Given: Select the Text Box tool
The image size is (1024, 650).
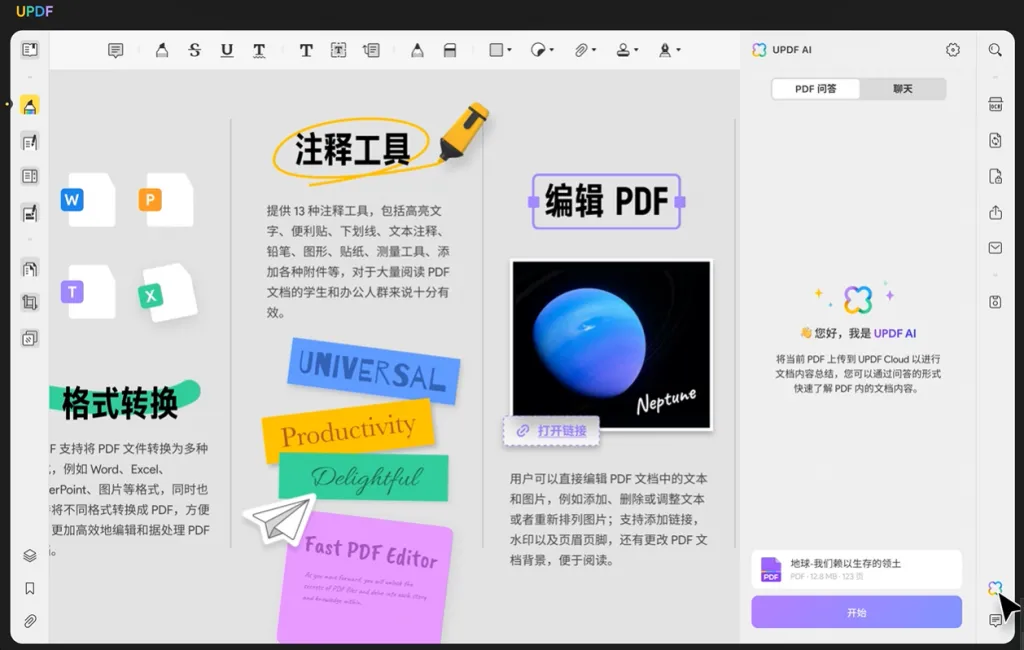Looking at the screenshot, I should point(338,50).
